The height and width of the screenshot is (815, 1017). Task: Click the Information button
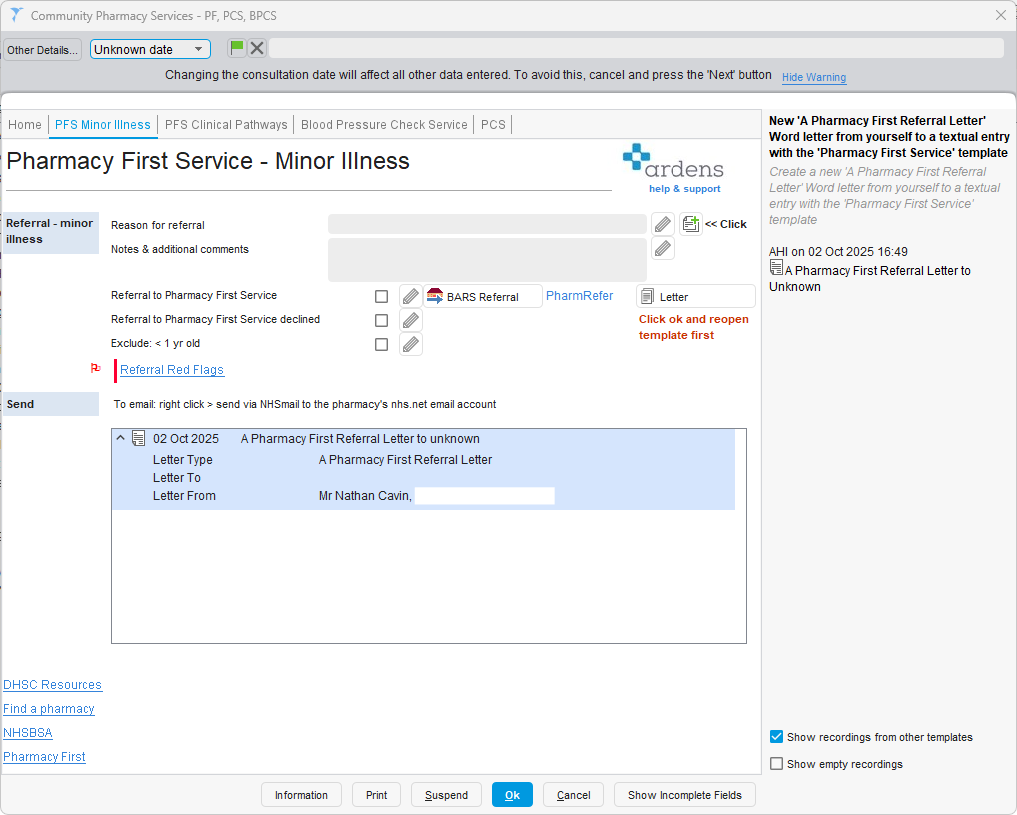coord(301,795)
